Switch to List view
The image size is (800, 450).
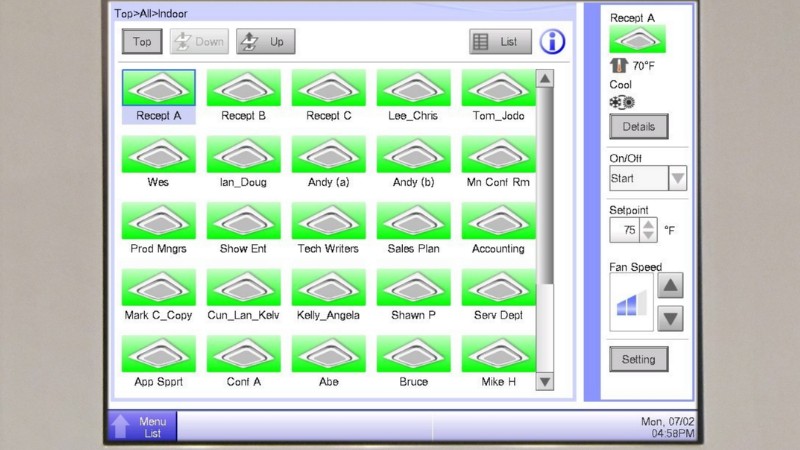tap(500, 42)
